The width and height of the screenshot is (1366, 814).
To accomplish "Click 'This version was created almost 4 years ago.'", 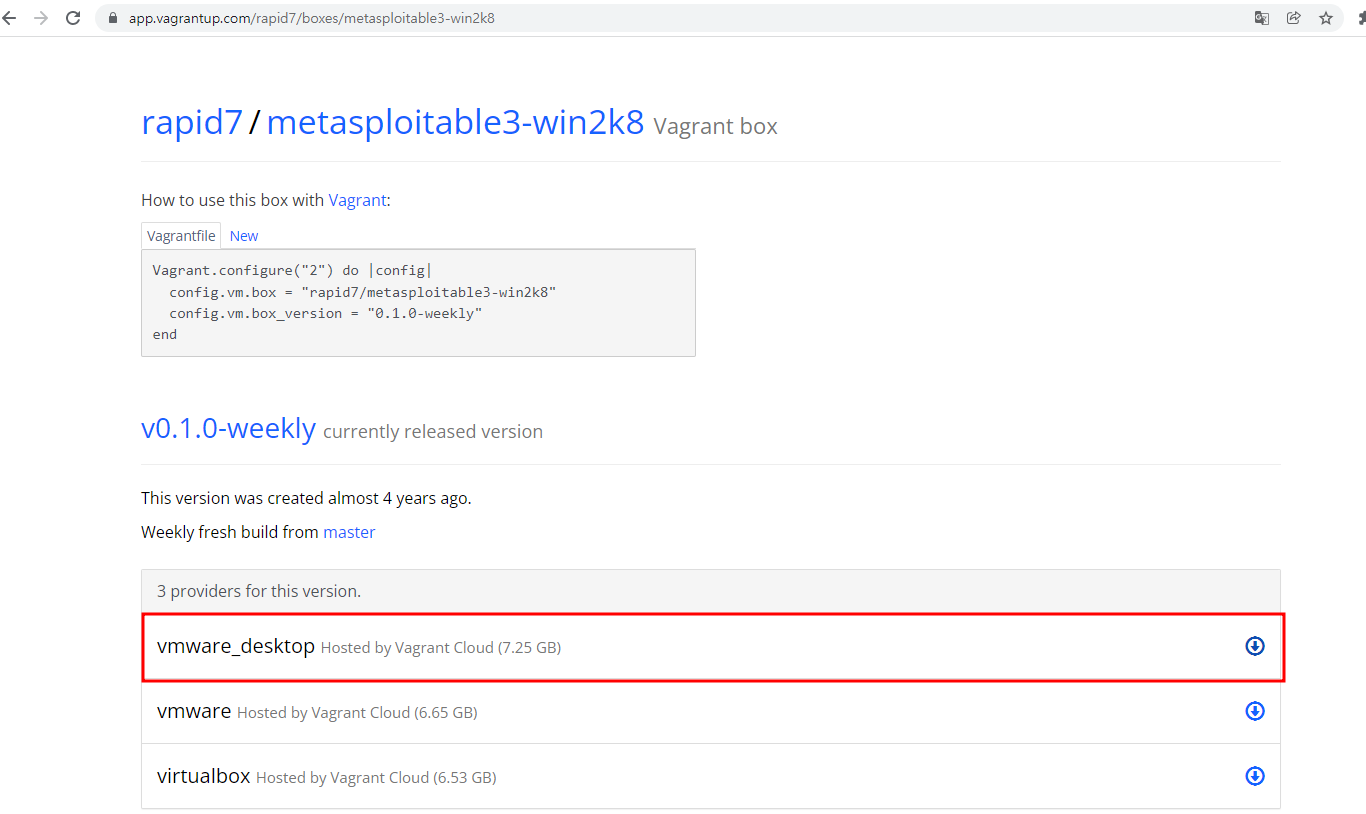I will (x=306, y=498).
